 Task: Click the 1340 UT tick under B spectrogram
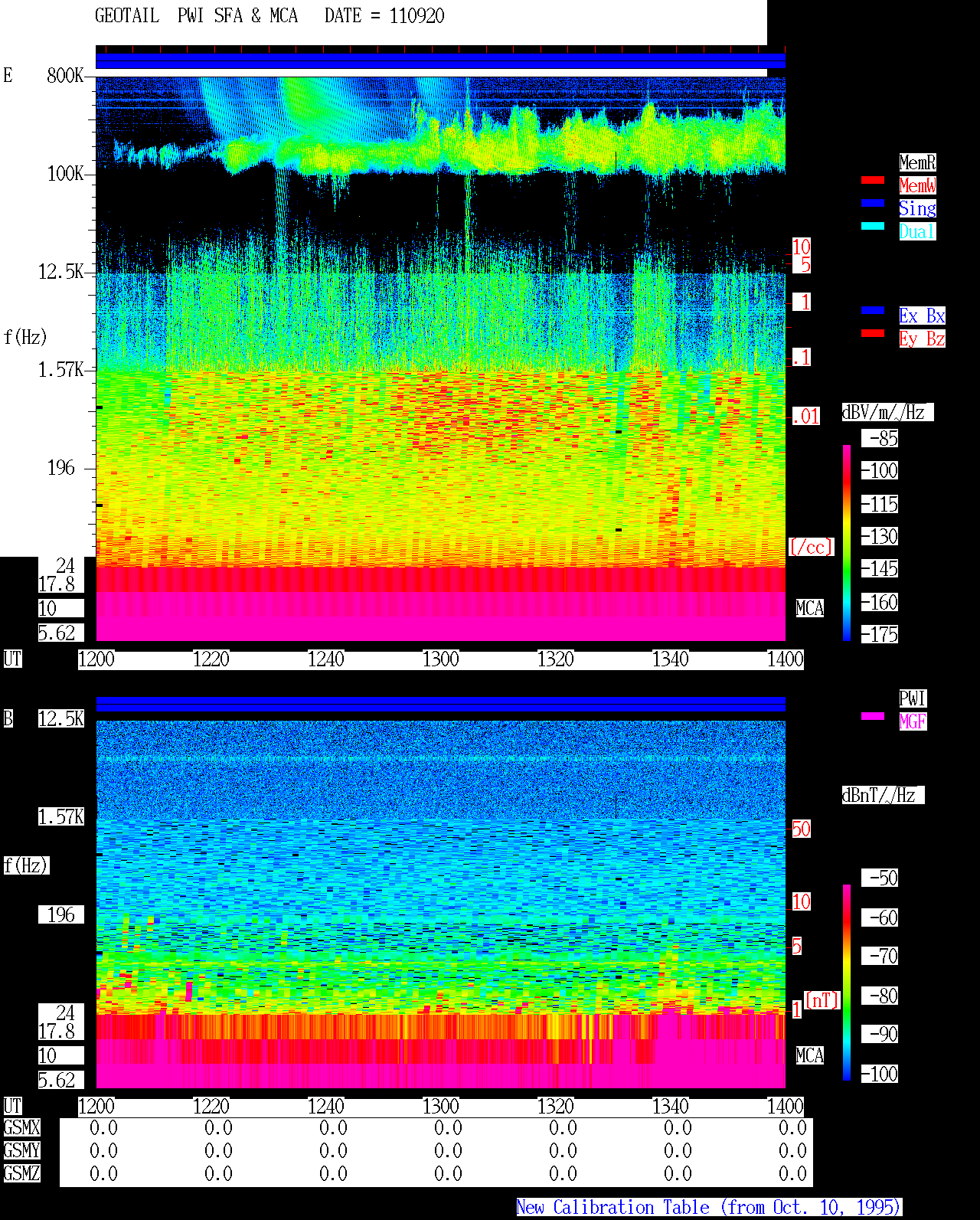[671, 1107]
